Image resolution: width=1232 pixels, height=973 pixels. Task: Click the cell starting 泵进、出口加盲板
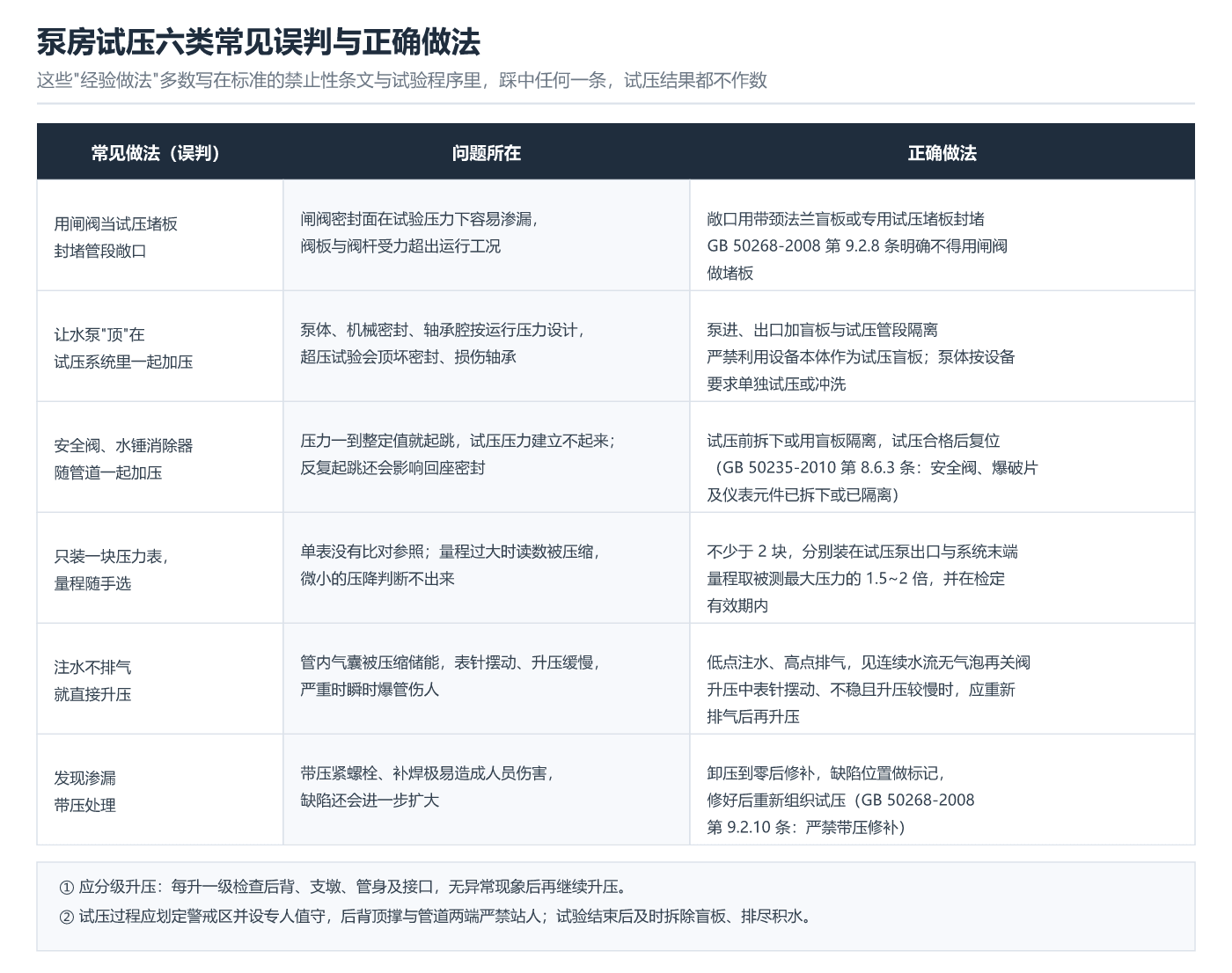coord(942,347)
